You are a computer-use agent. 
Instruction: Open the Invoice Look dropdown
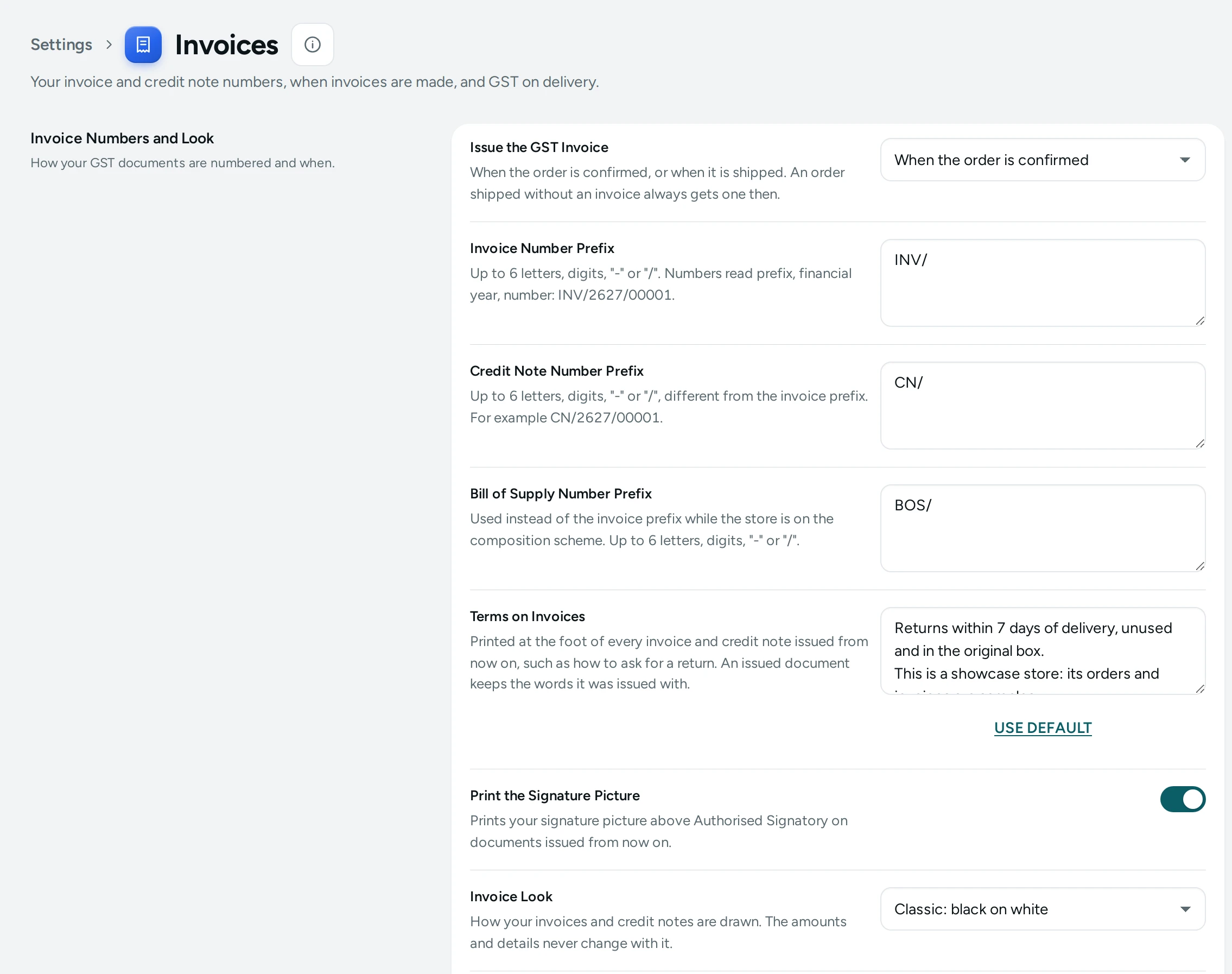click(x=1043, y=909)
